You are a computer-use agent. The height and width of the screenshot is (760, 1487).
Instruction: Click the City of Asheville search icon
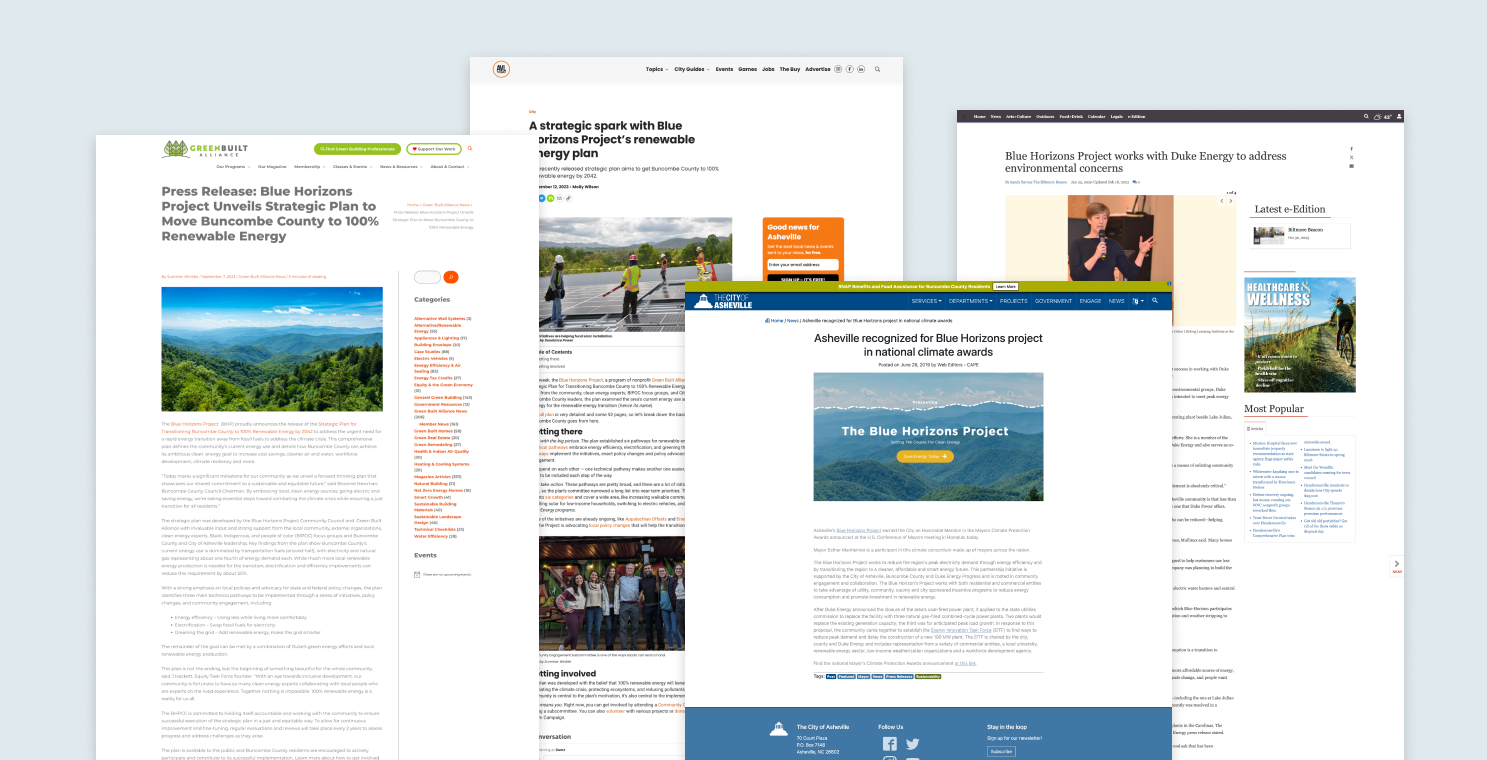[x=1155, y=299]
